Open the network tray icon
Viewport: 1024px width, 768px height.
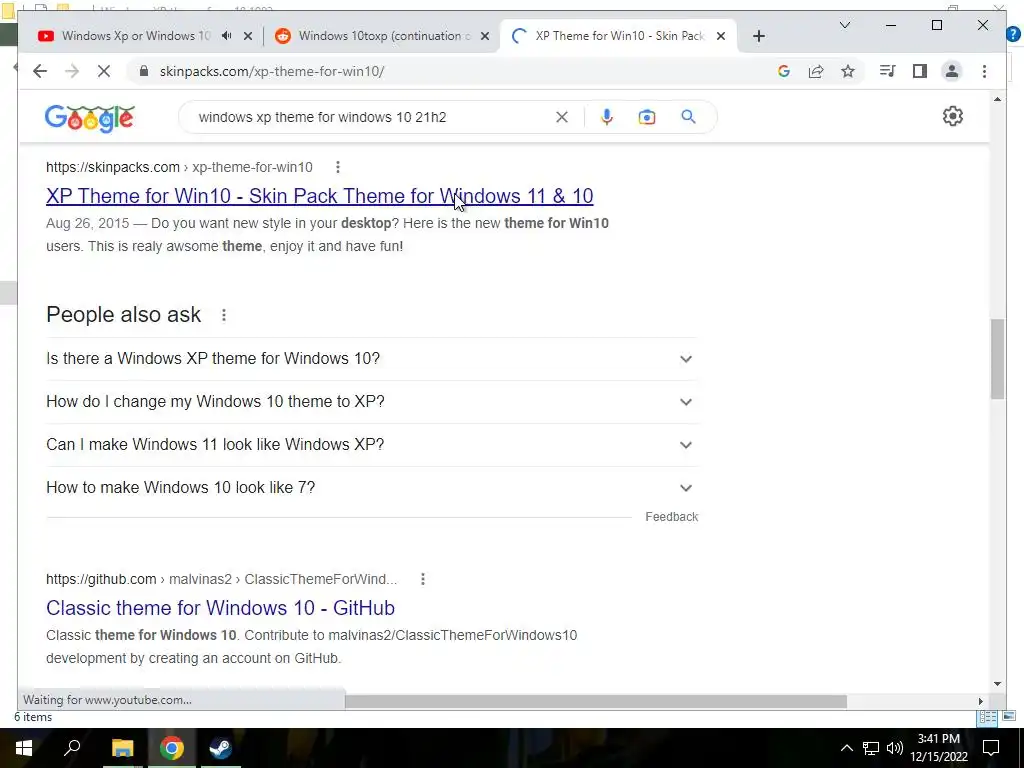click(871, 748)
